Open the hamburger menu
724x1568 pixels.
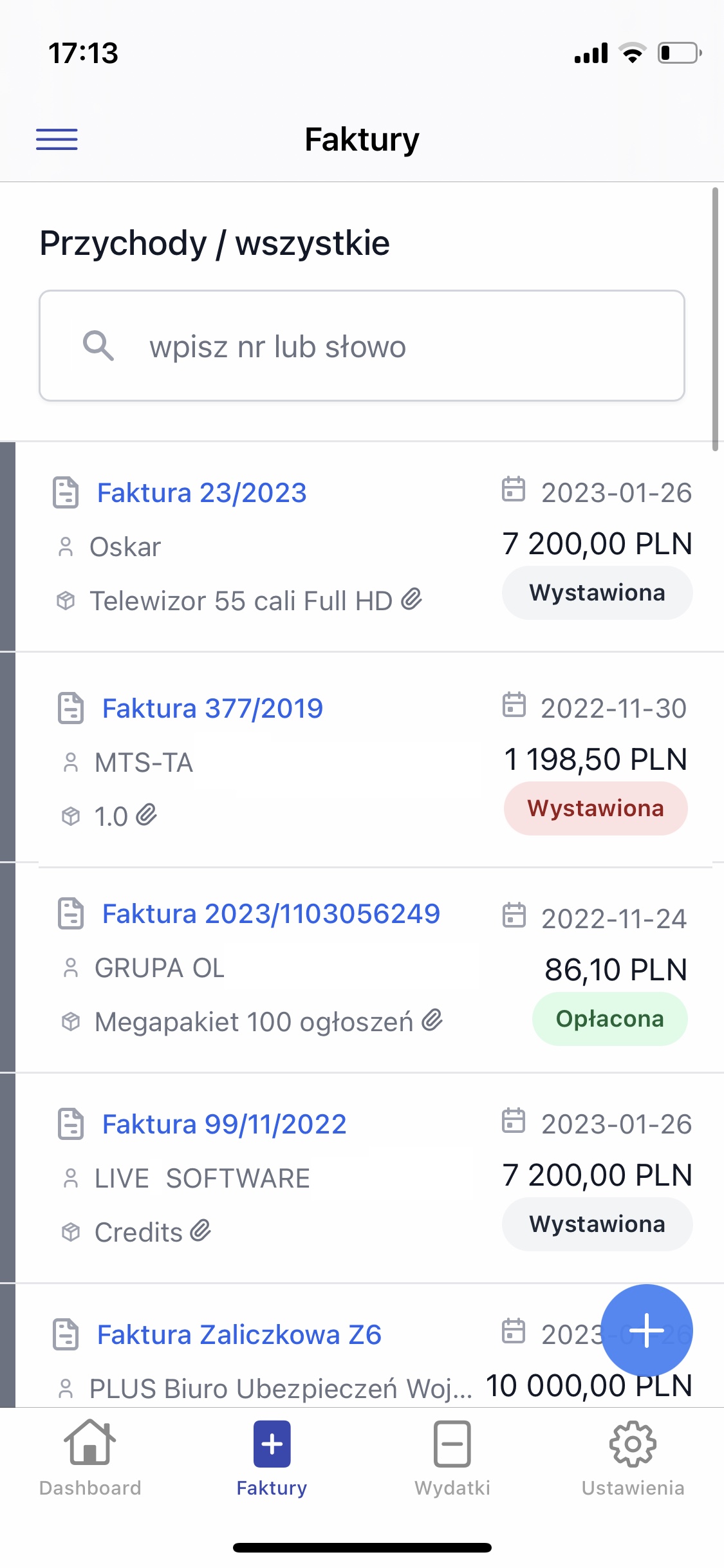(57, 139)
